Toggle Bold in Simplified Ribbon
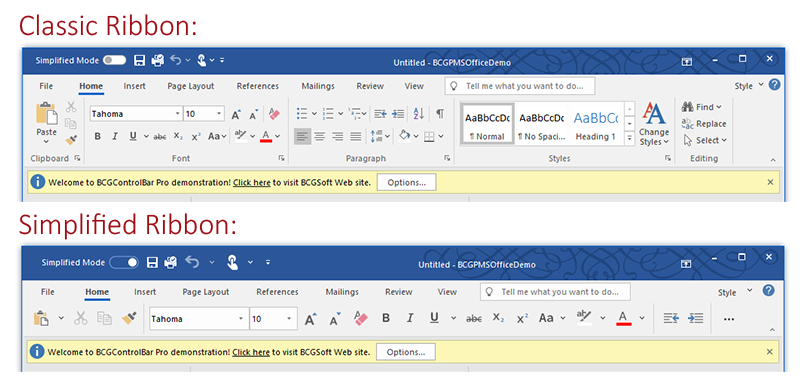The width and height of the screenshot is (808, 388). (386, 318)
